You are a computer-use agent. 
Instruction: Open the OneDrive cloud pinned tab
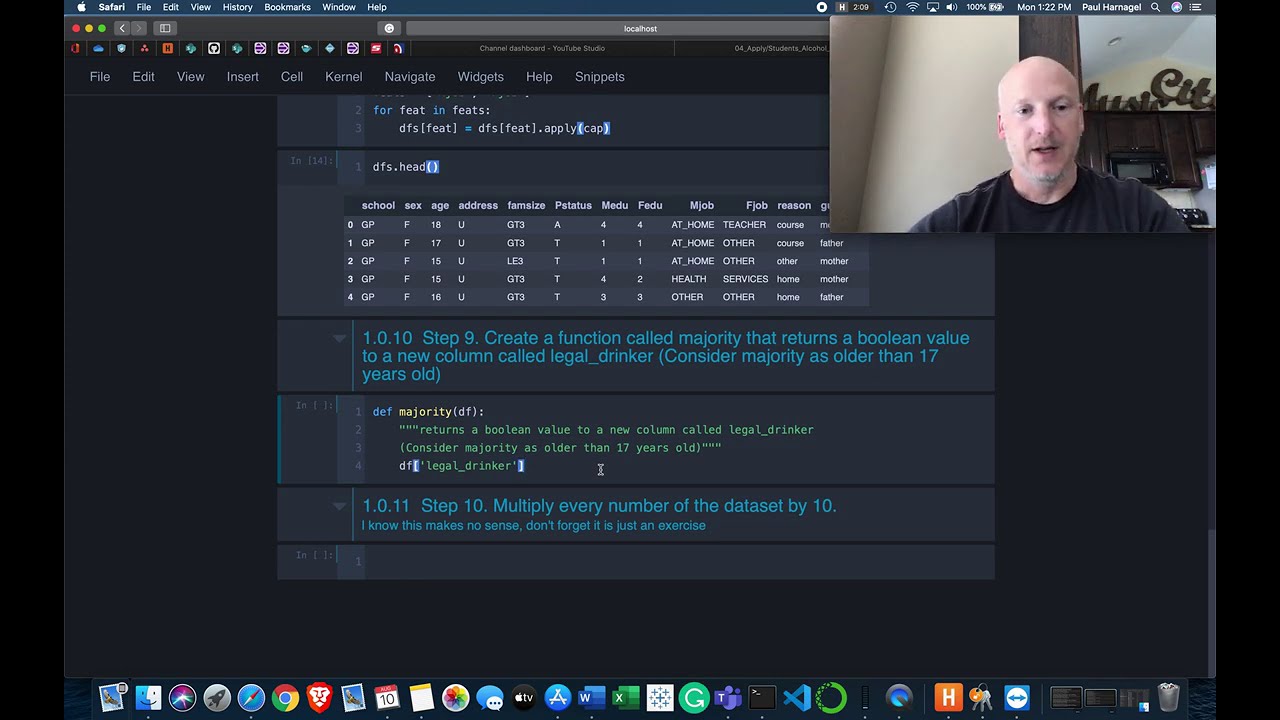tap(99, 48)
